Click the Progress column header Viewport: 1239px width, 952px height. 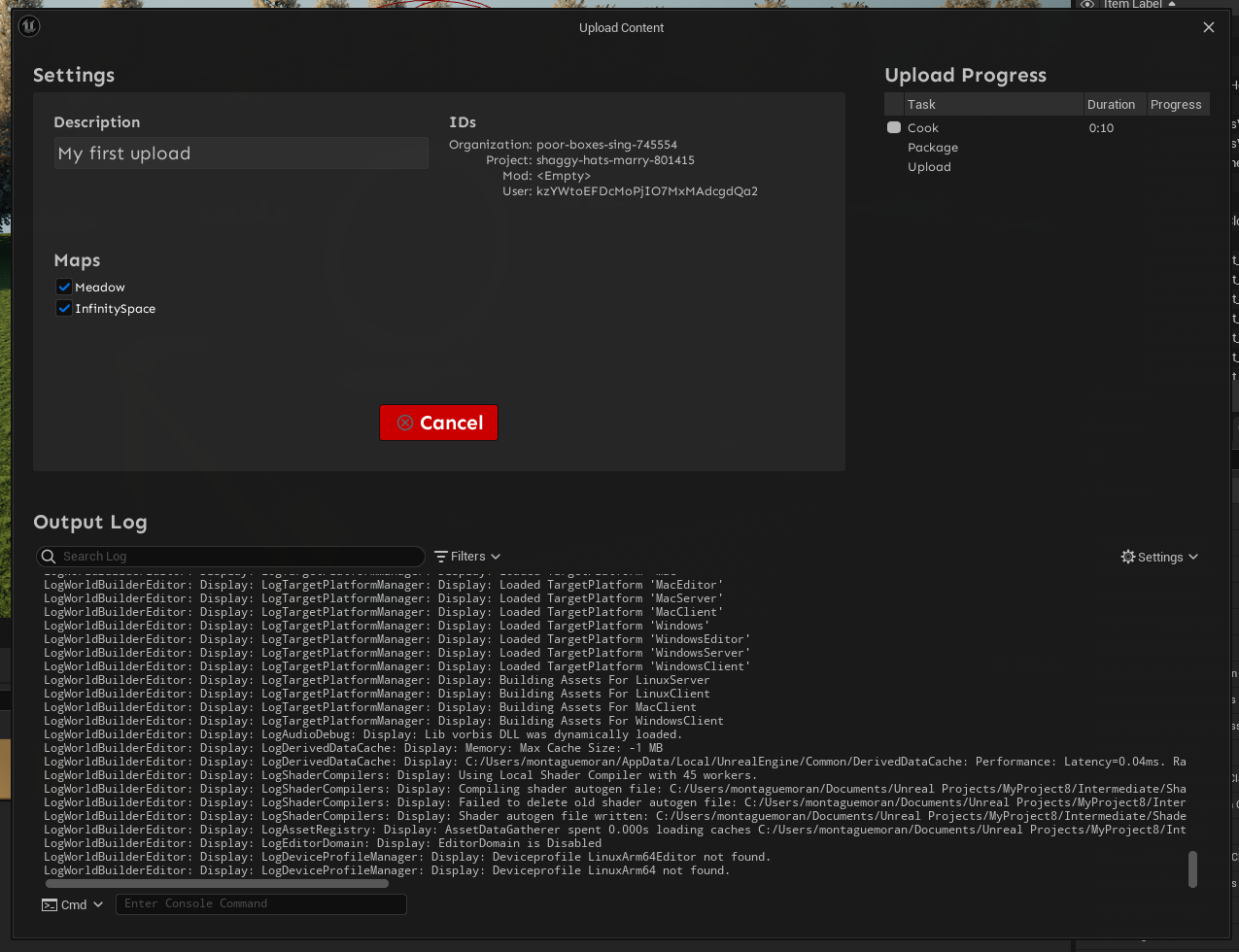tap(1176, 105)
